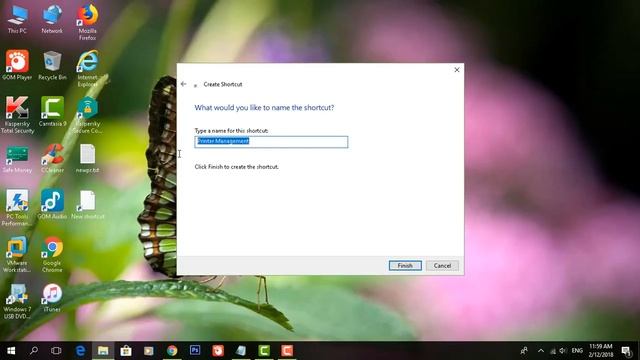Launch GOM Audio desktop shortcut
The image size is (640, 360).
click(x=52, y=205)
